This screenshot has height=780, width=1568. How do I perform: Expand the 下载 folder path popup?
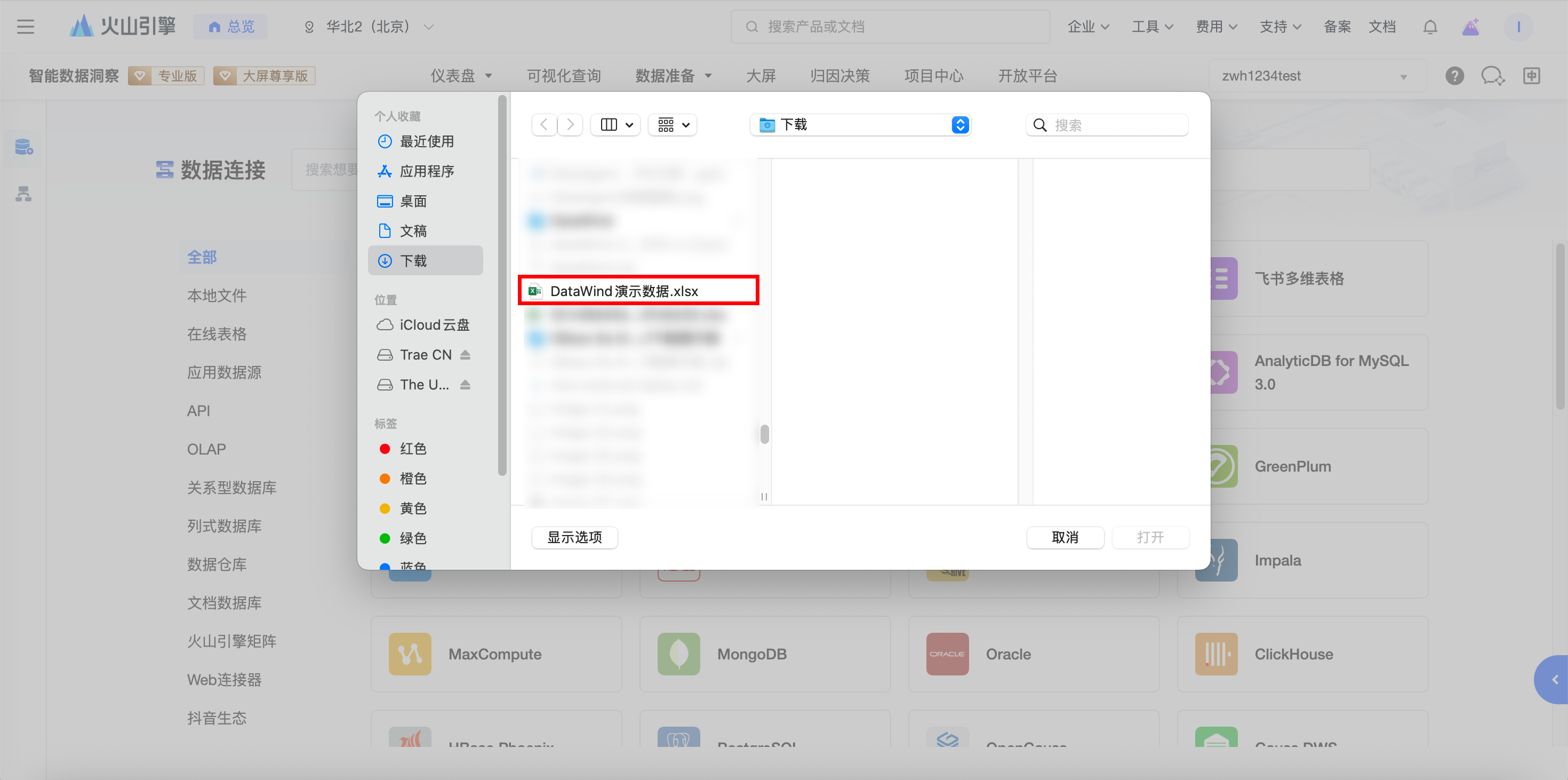(959, 125)
